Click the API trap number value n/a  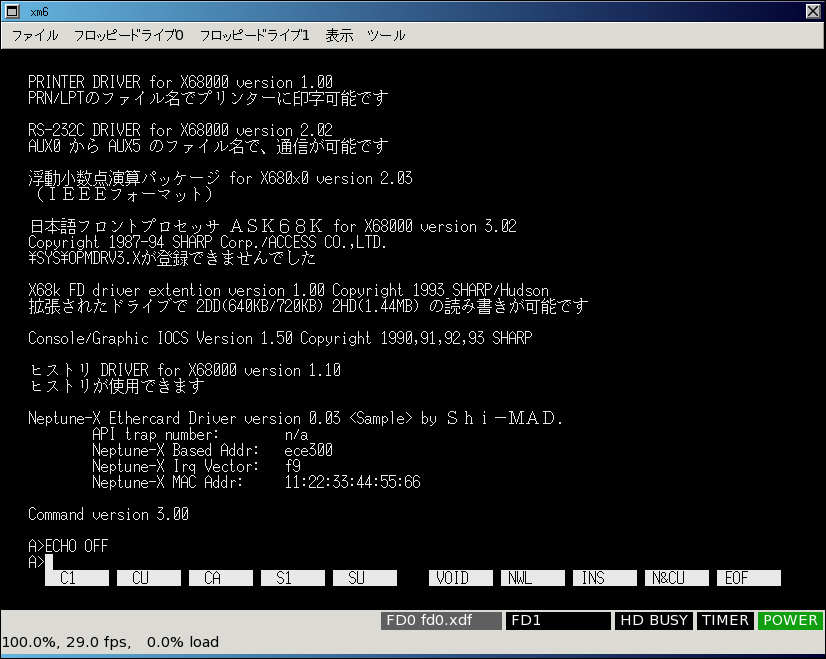pos(296,435)
